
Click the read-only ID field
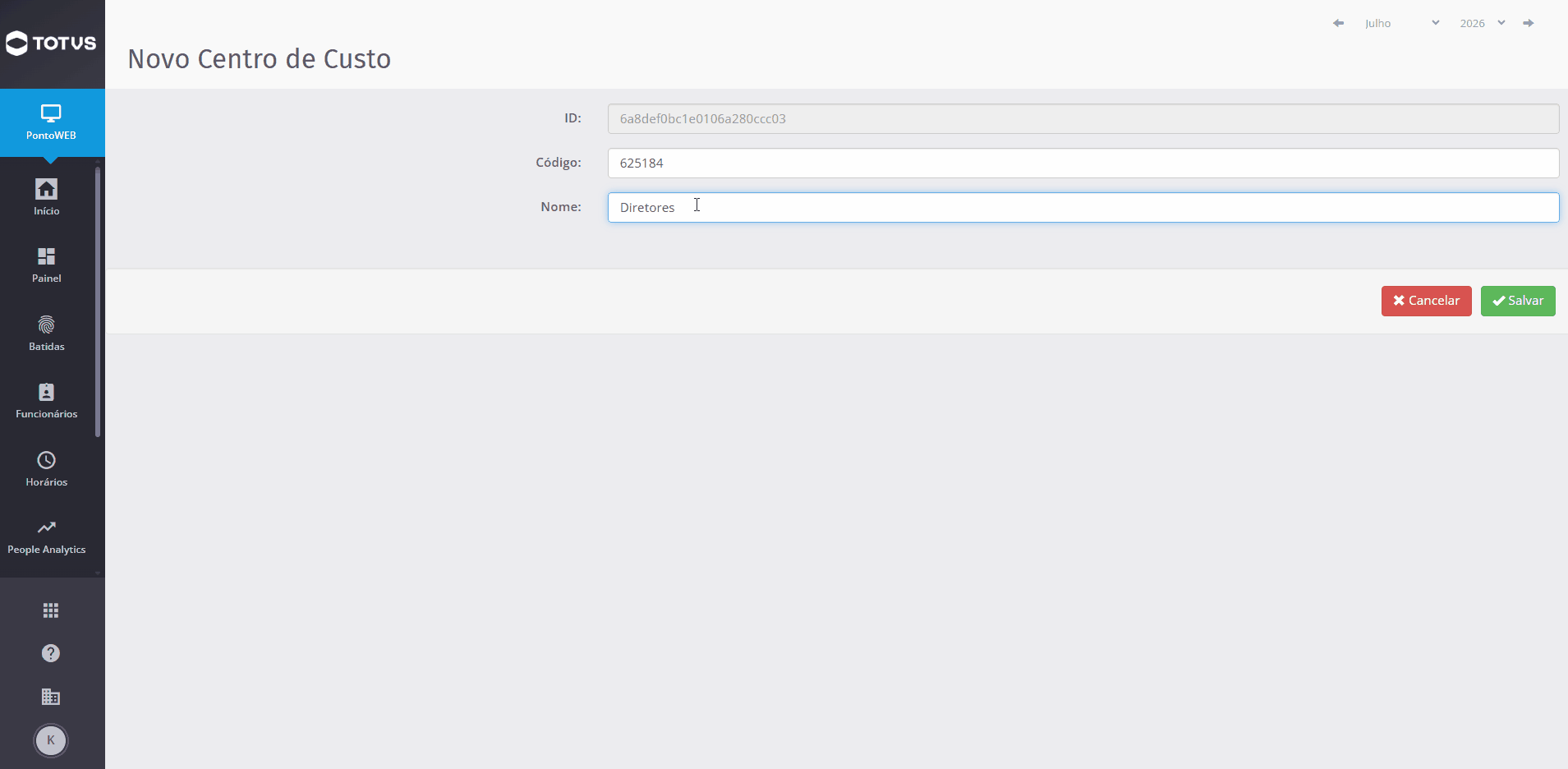(1083, 118)
